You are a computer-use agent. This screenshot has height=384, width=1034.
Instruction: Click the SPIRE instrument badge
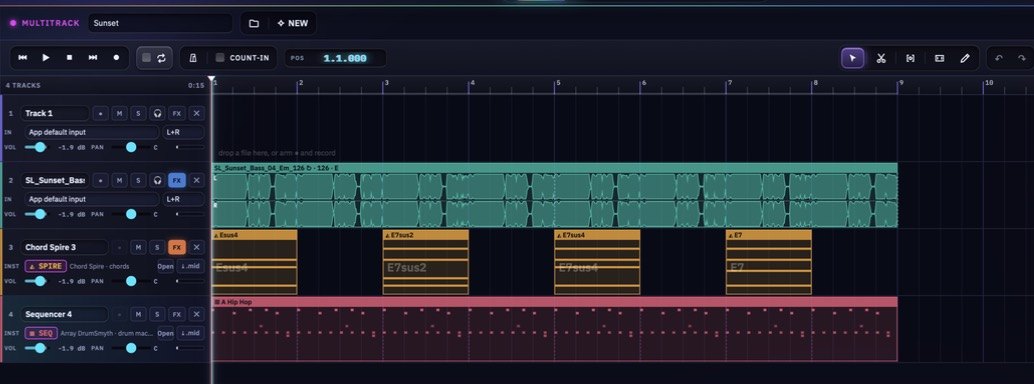[x=46, y=267]
